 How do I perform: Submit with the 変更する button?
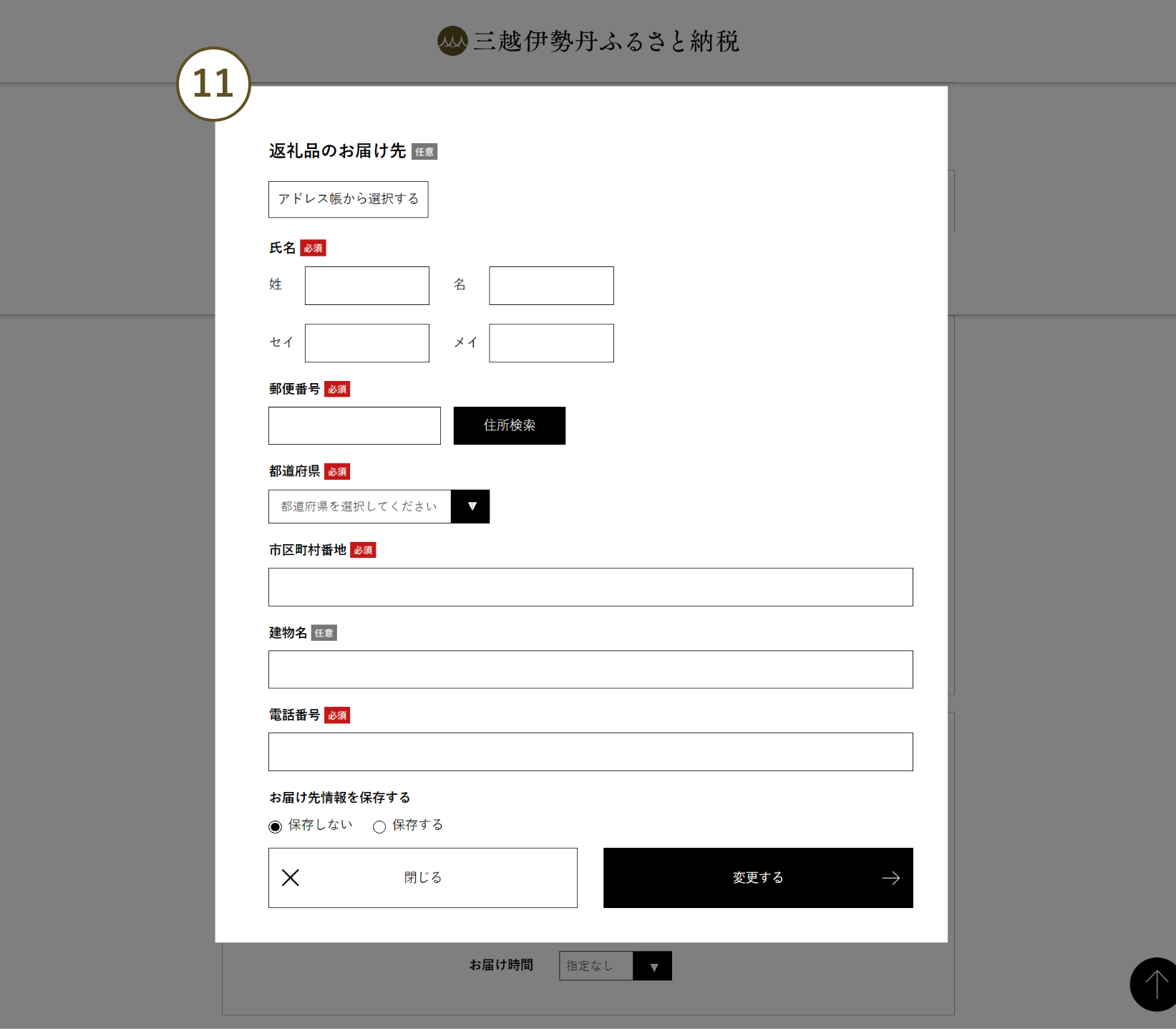pyautogui.click(x=757, y=878)
